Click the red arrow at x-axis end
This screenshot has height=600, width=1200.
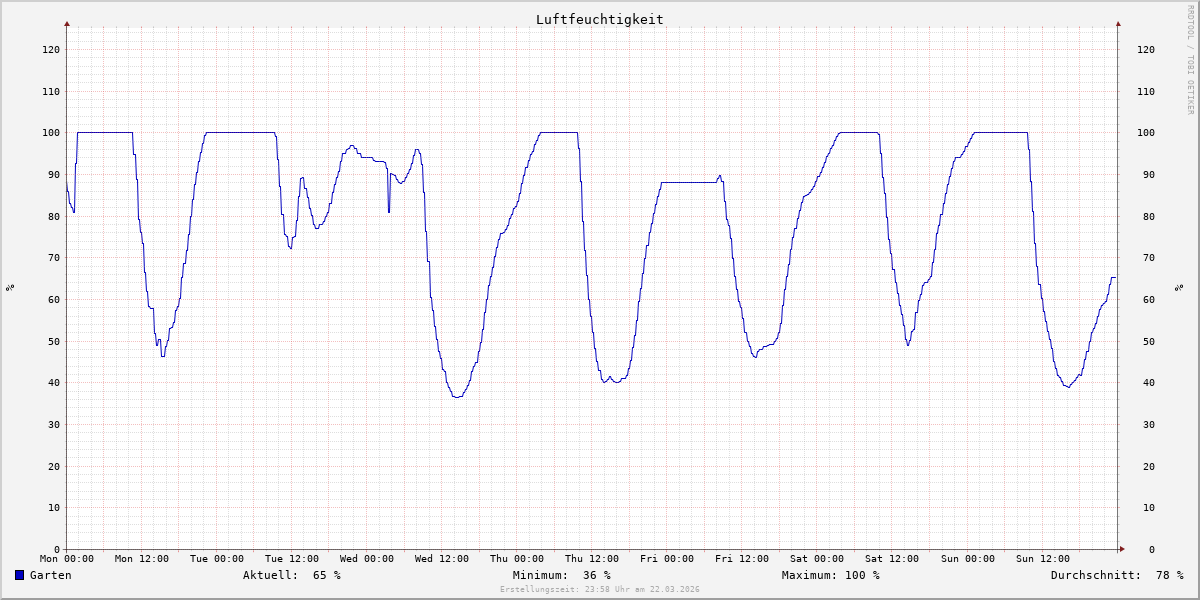(1121, 549)
